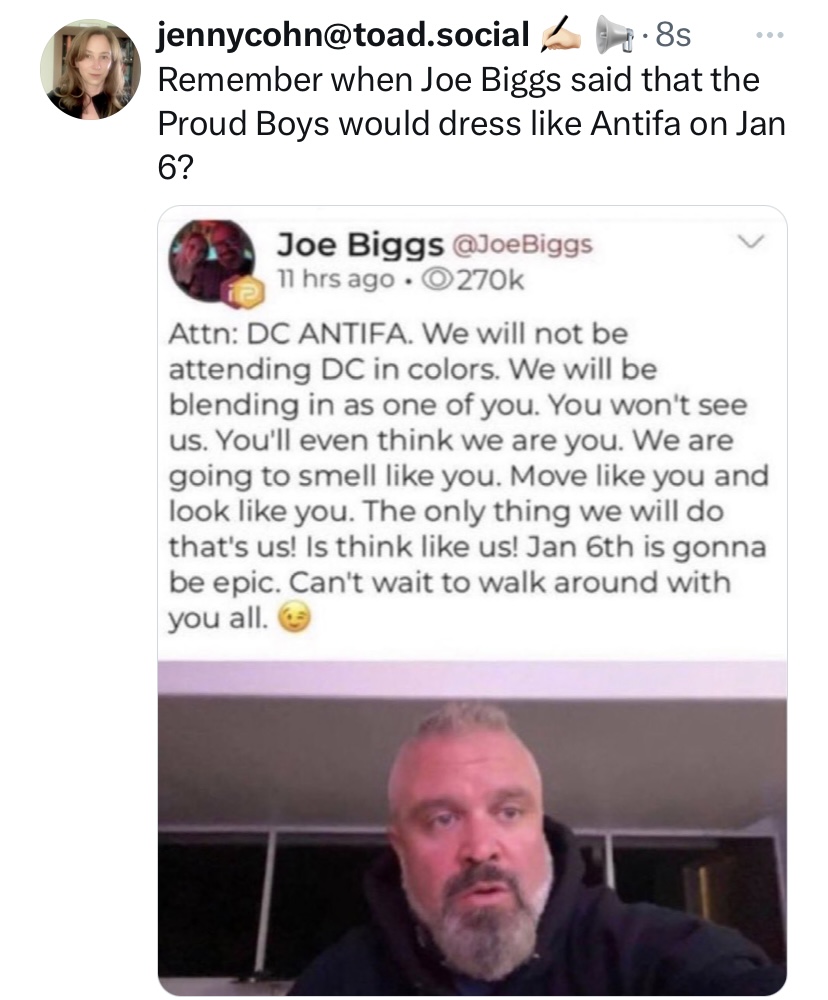Click the writing hand emoji beside the username
This screenshot has width=828, height=1000.
pyautogui.click(x=561, y=35)
